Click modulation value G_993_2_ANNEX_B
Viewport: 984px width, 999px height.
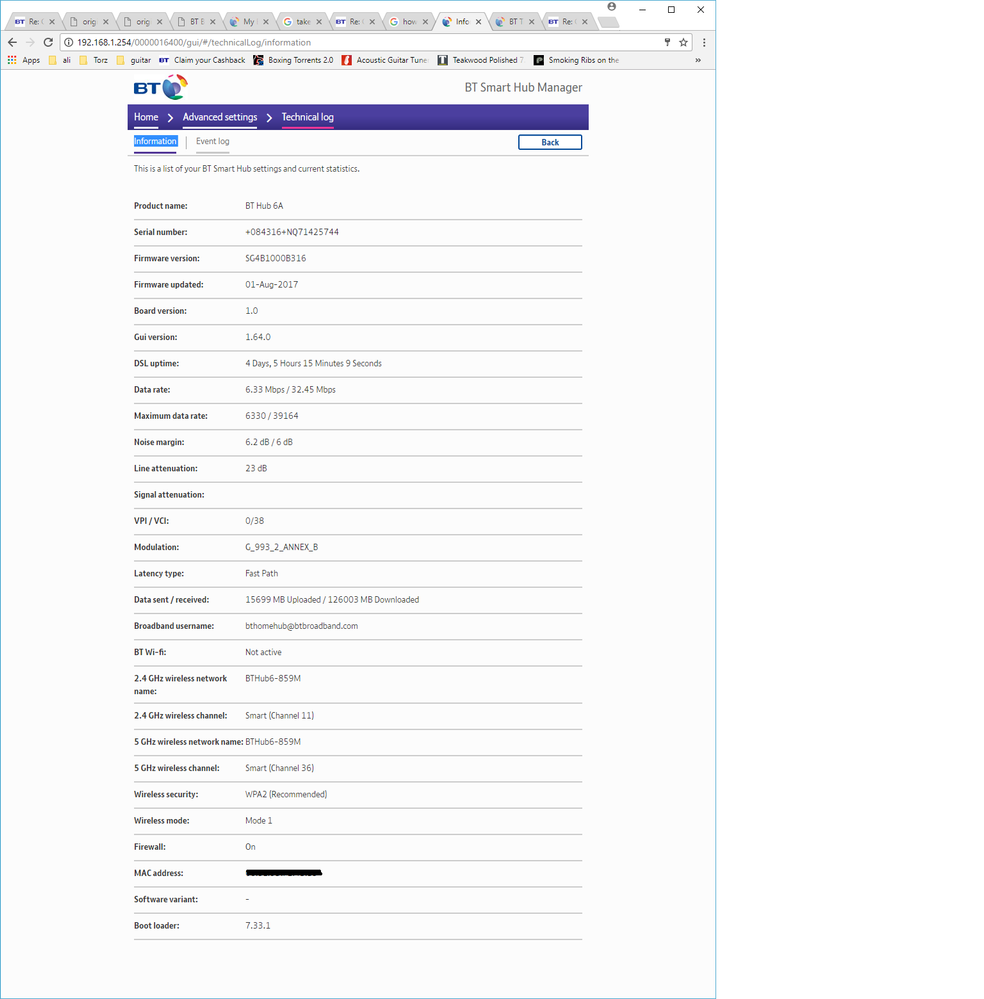click(281, 547)
